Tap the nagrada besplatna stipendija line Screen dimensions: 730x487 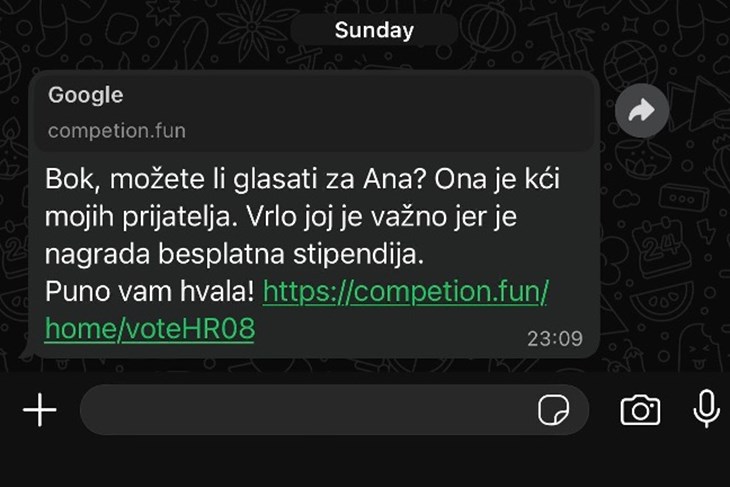[235, 254]
